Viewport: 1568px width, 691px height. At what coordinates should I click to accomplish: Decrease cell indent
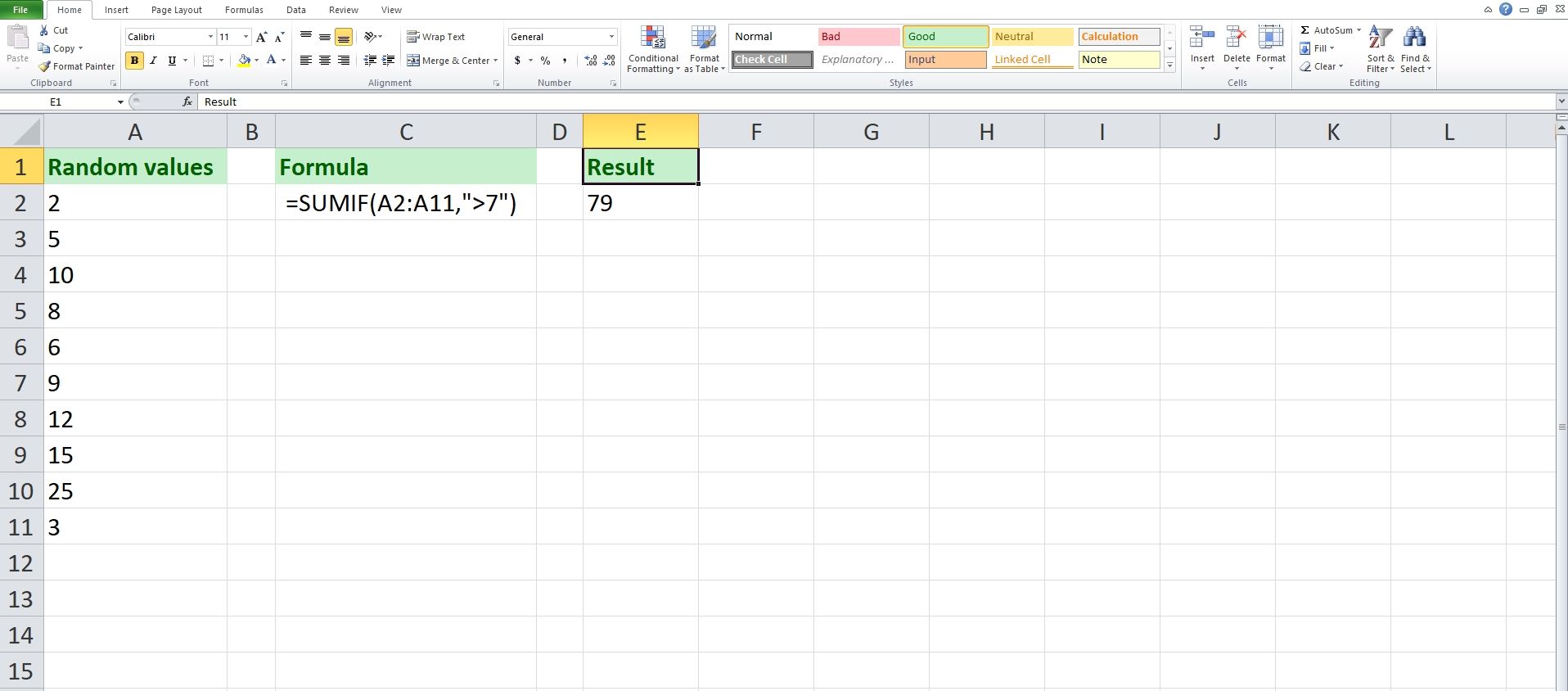pos(370,61)
